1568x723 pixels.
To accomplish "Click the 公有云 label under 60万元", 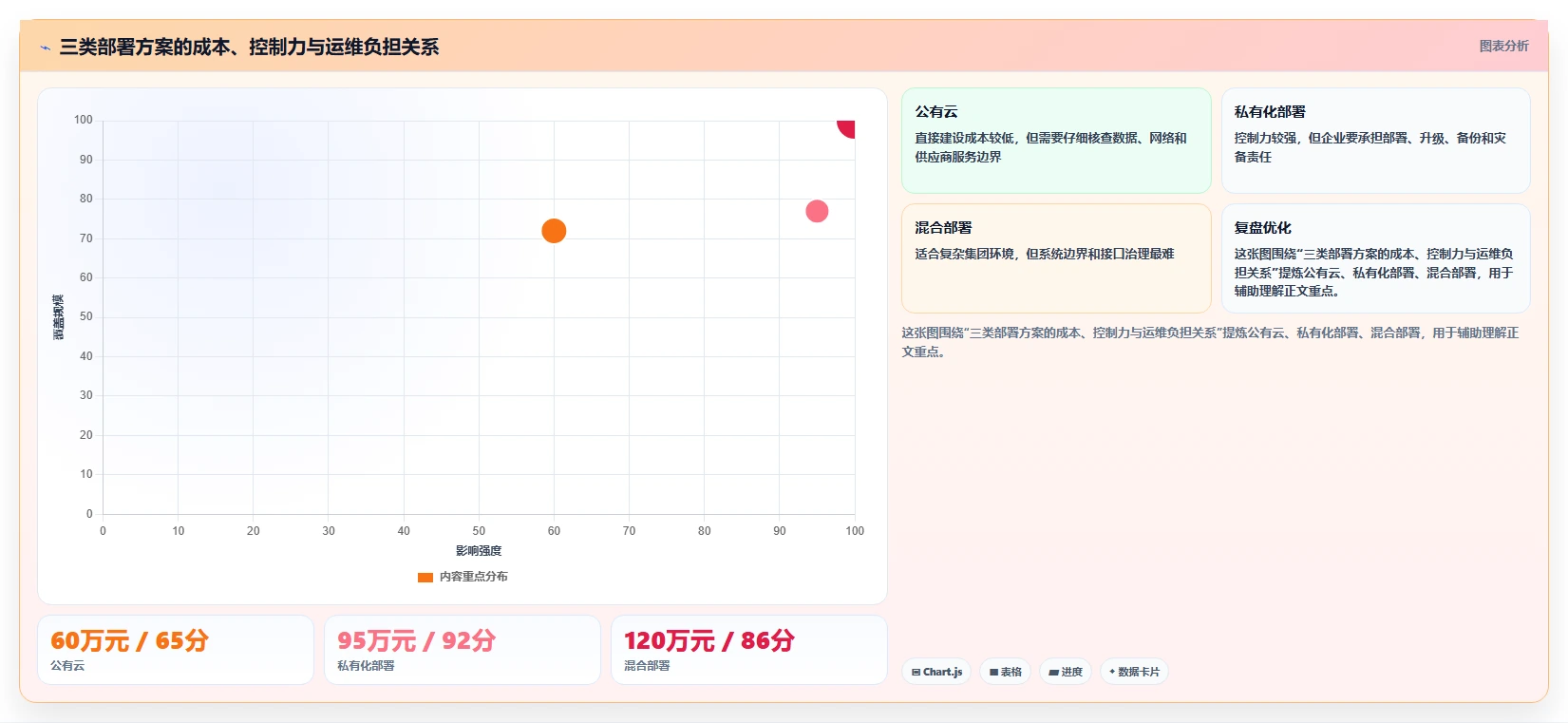I will click(67, 666).
